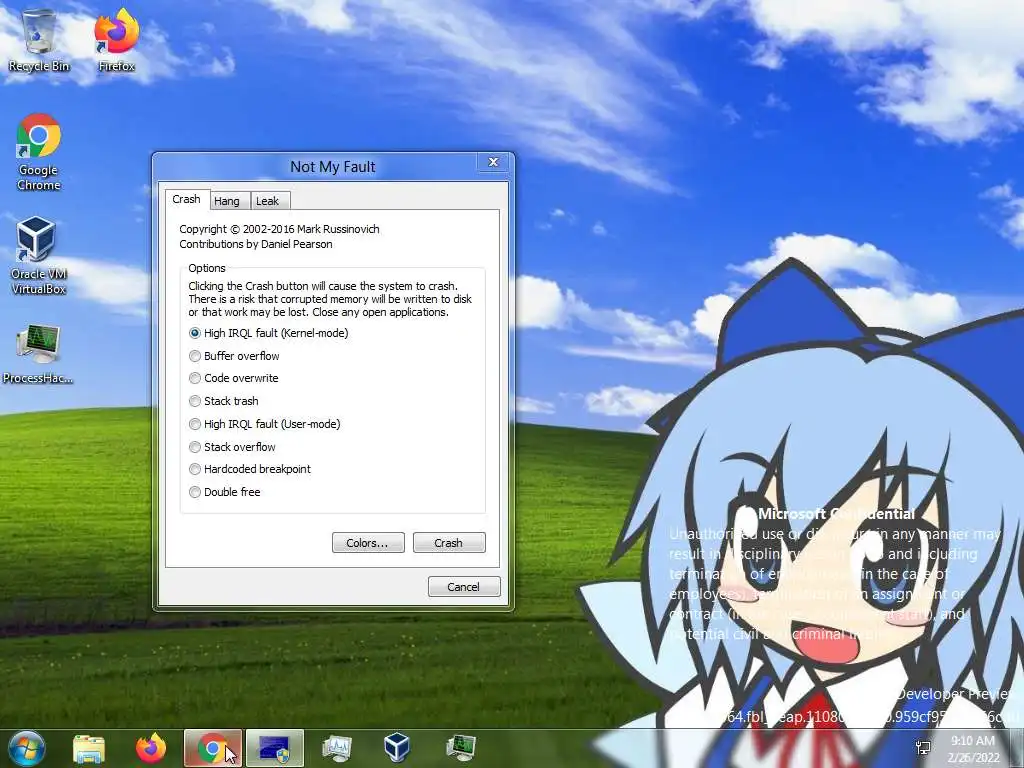This screenshot has width=1024, height=768.
Task: Select the Buffer overflow radio button
Action: point(234,356)
